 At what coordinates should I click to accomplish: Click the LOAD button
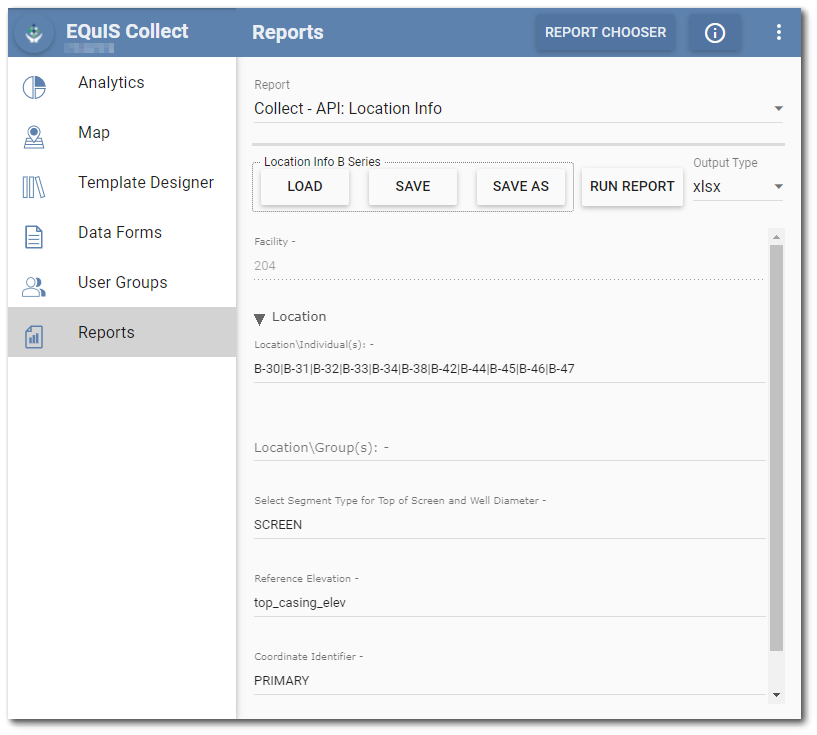304,186
